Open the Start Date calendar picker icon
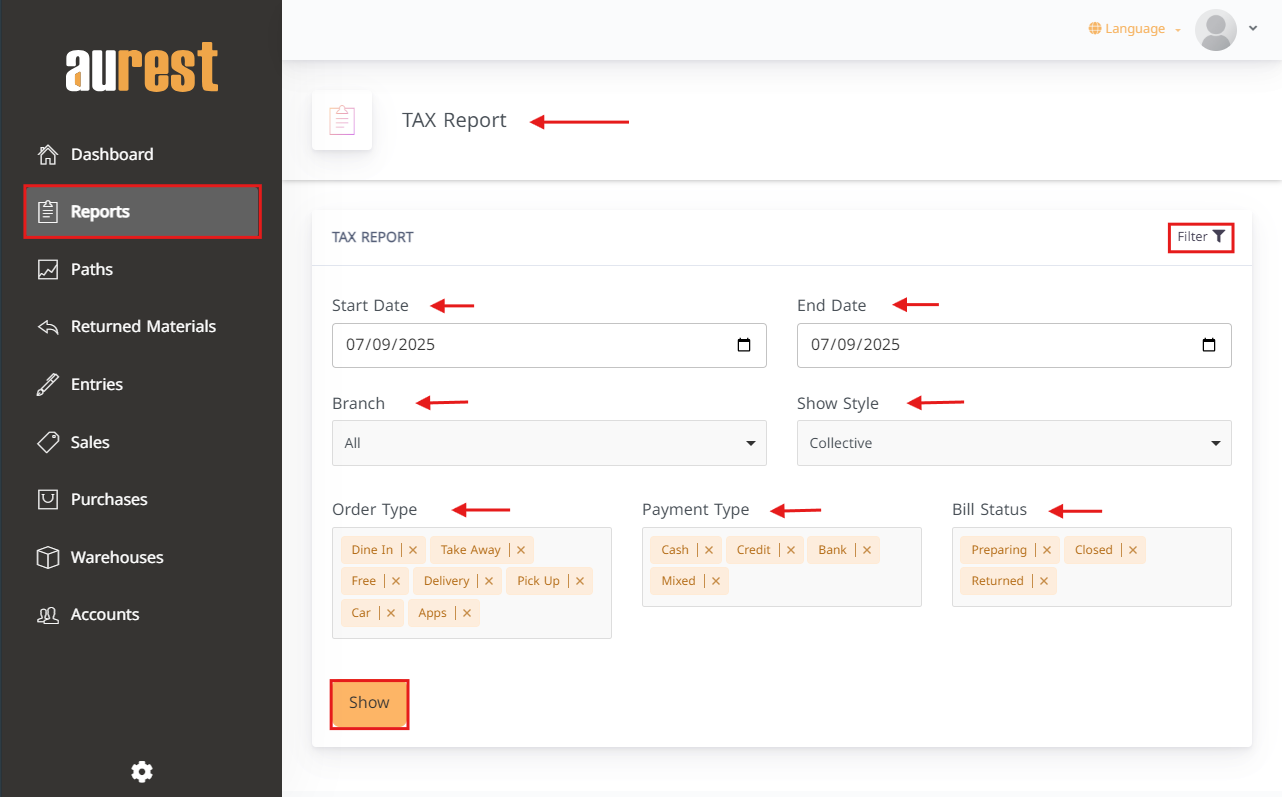 743,345
